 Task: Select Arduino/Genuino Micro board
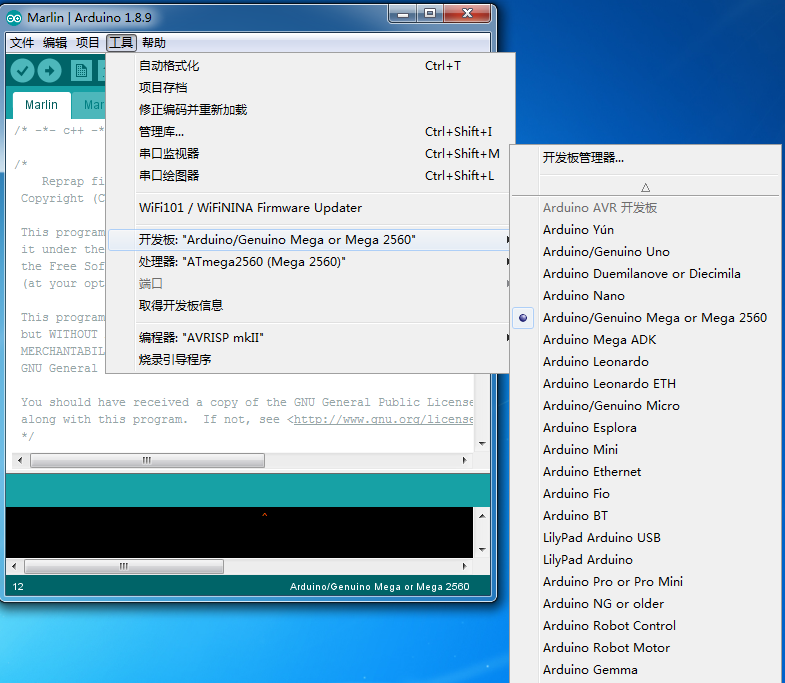pyautogui.click(x=646, y=406)
